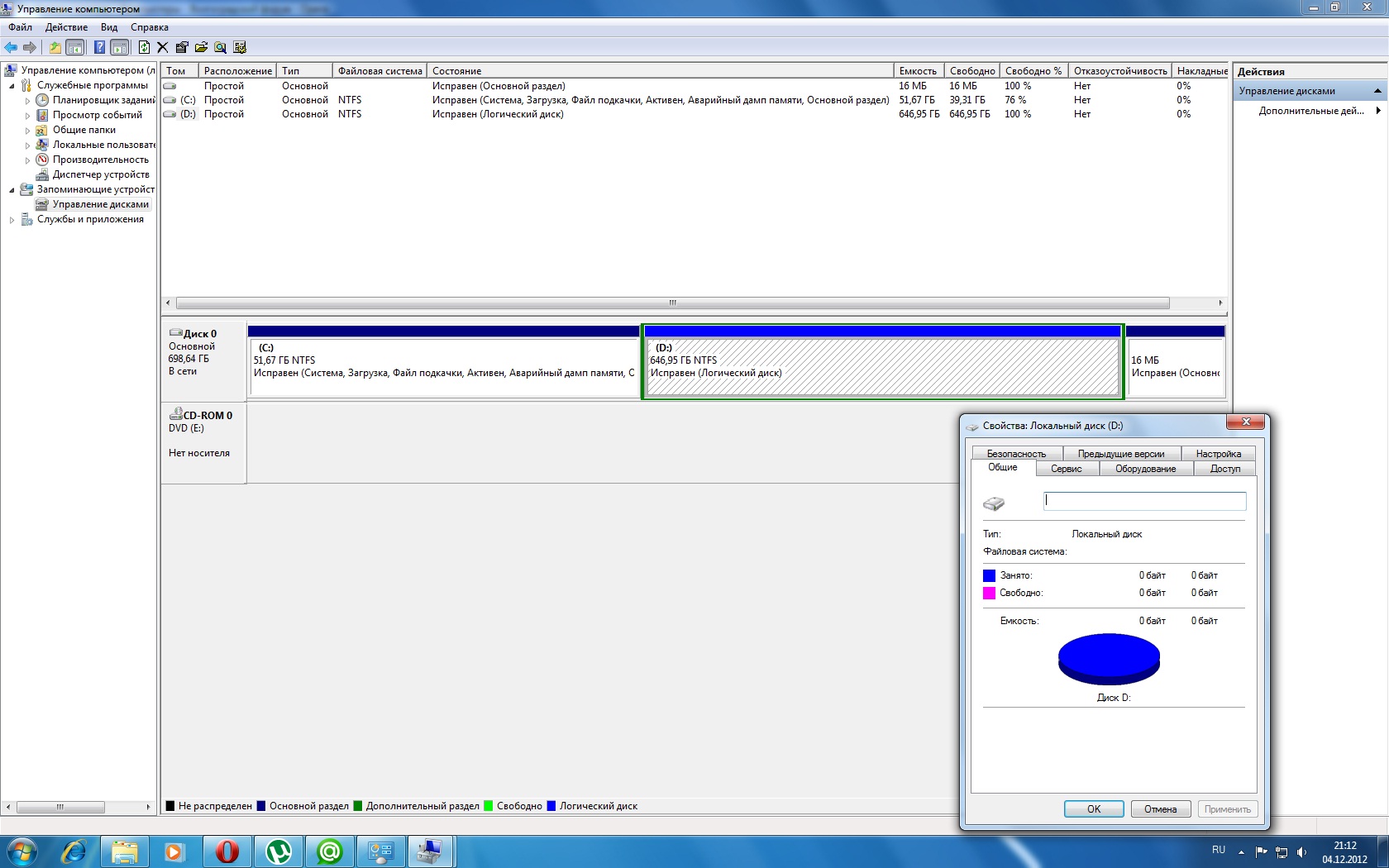Expand the Планировщик заданий tree node

(27, 101)
